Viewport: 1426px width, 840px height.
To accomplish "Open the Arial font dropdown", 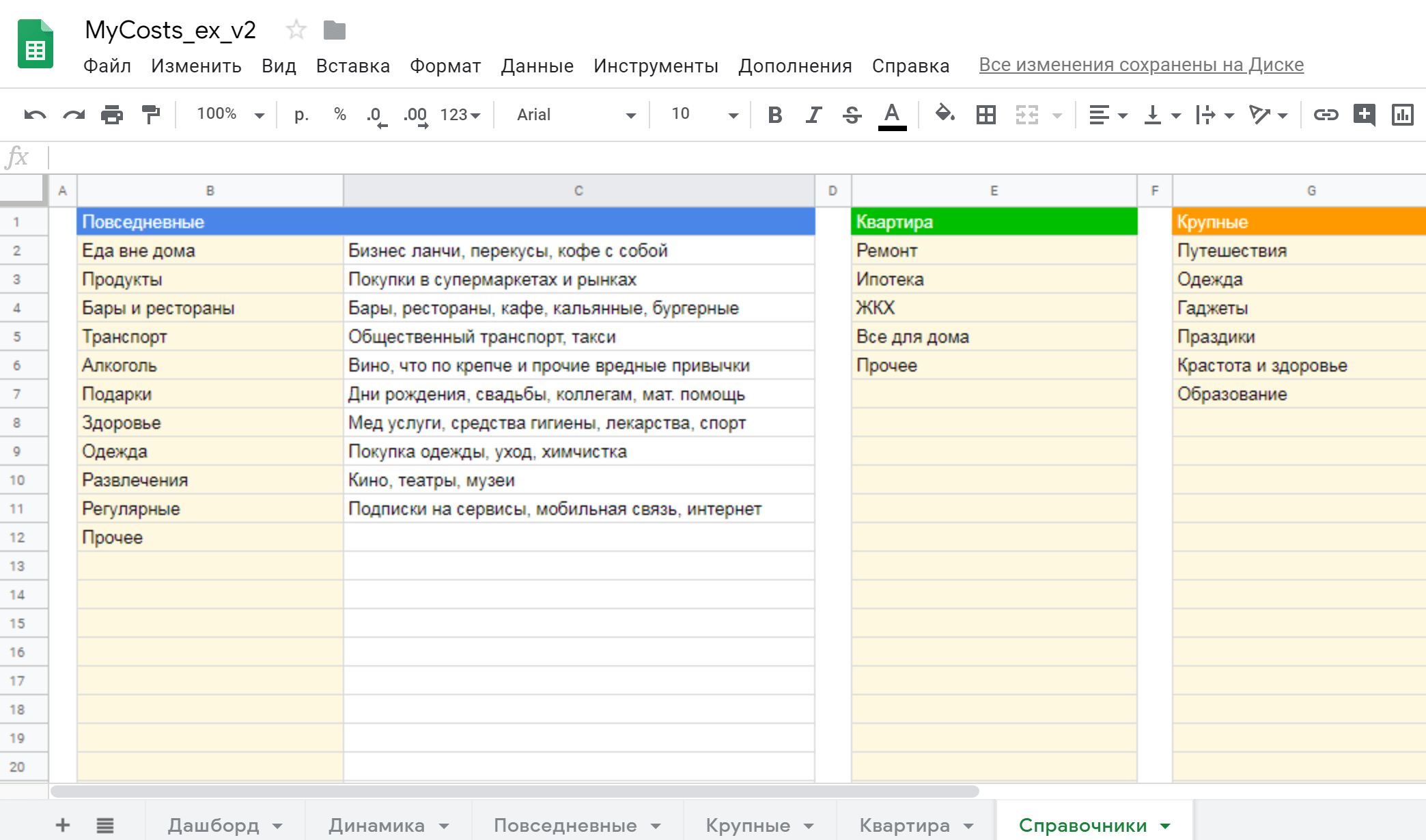I will click(x=576, y=115).
